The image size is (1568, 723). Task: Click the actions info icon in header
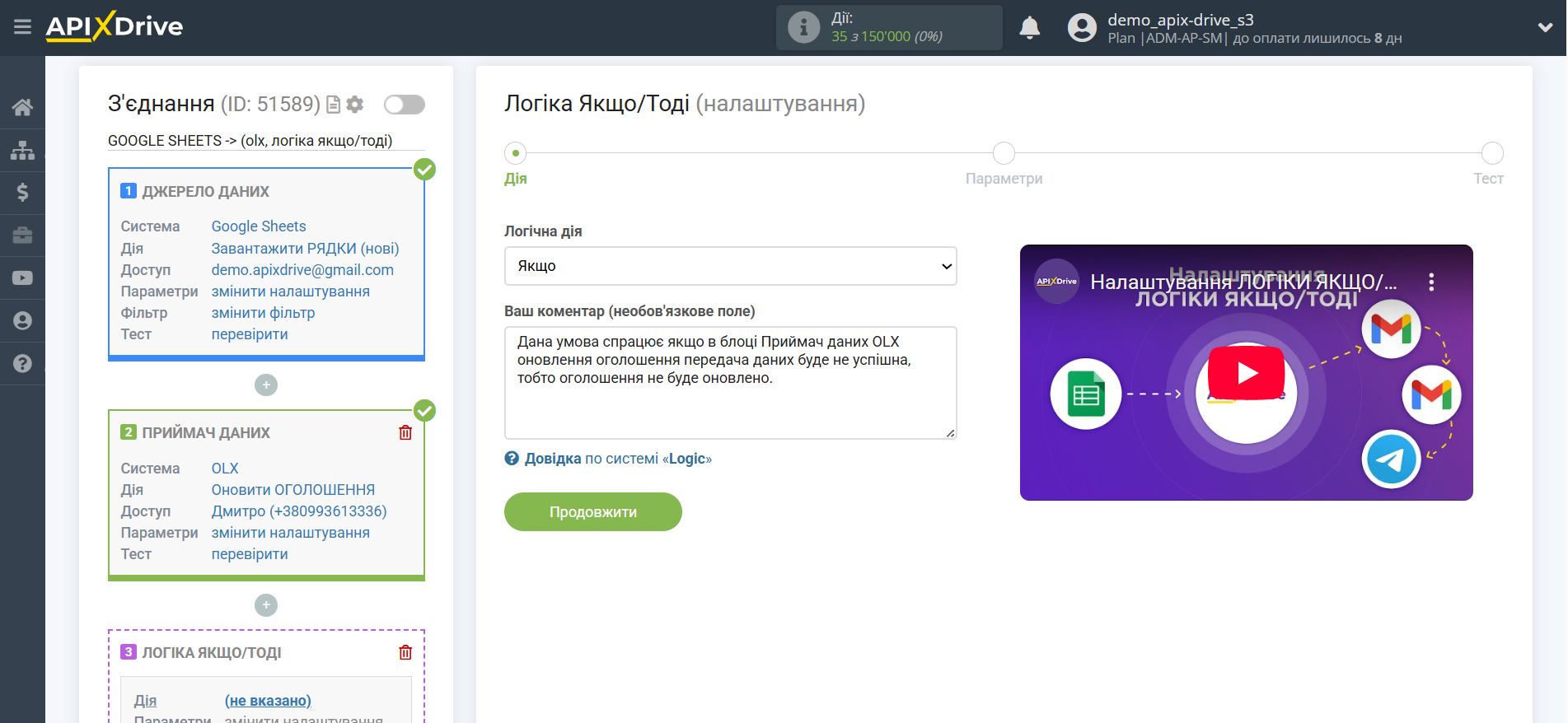803,27
